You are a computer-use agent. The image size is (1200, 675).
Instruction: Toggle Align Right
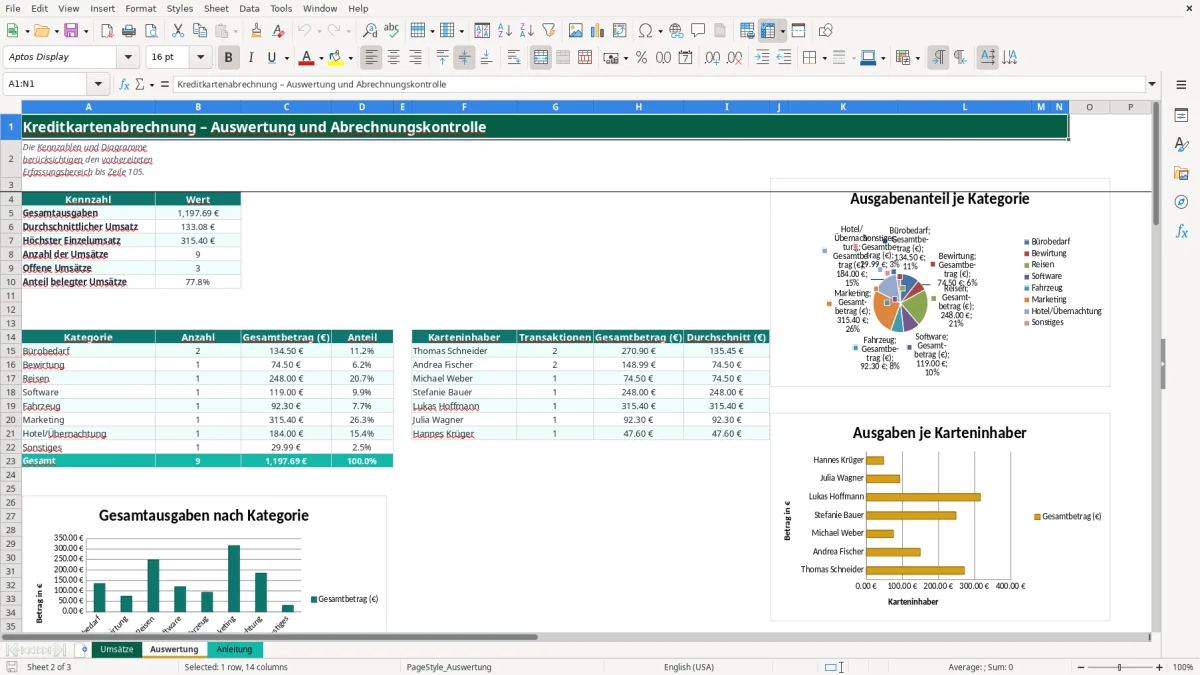point(415,58)
